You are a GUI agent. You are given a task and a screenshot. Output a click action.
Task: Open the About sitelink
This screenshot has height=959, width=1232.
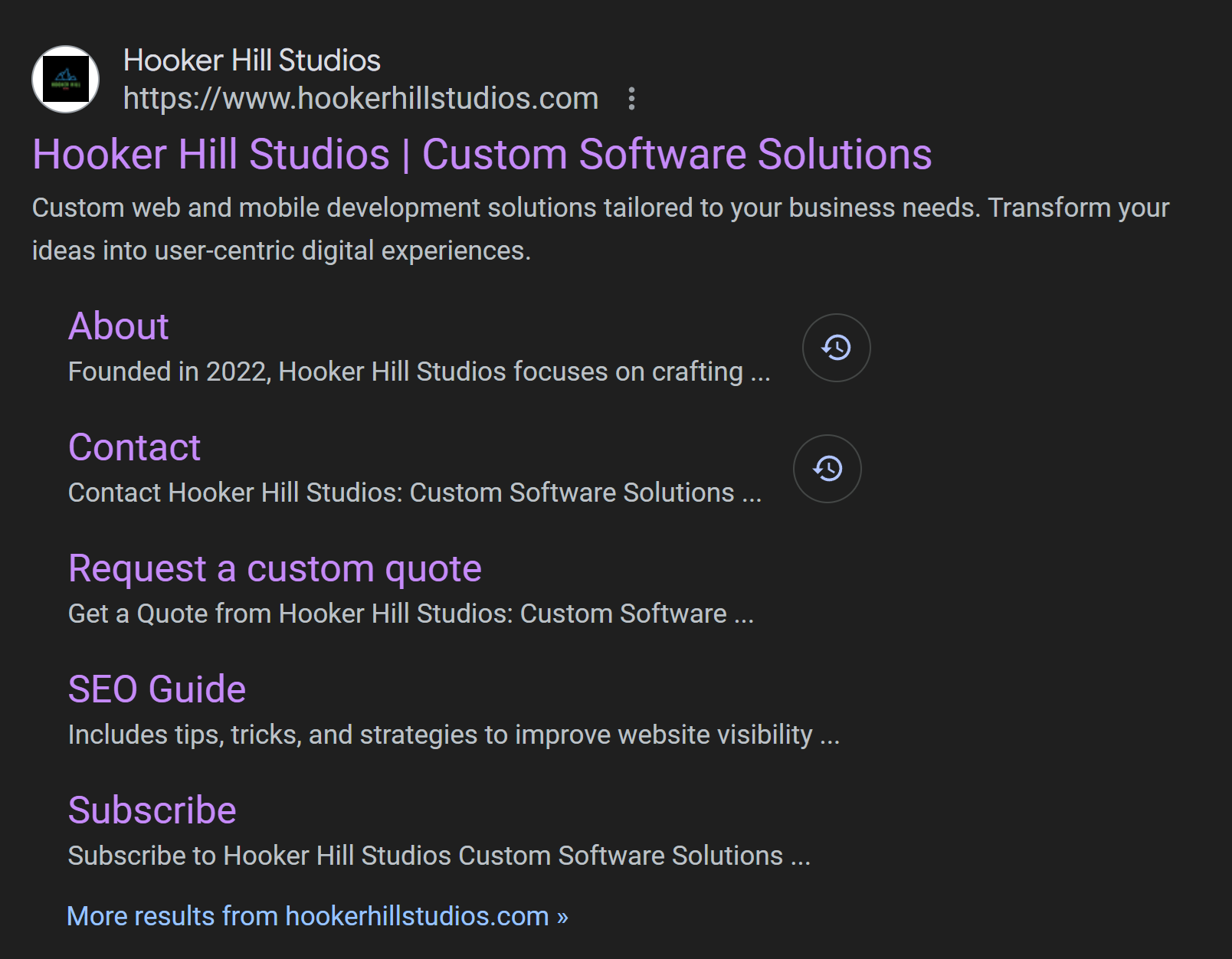119,326
